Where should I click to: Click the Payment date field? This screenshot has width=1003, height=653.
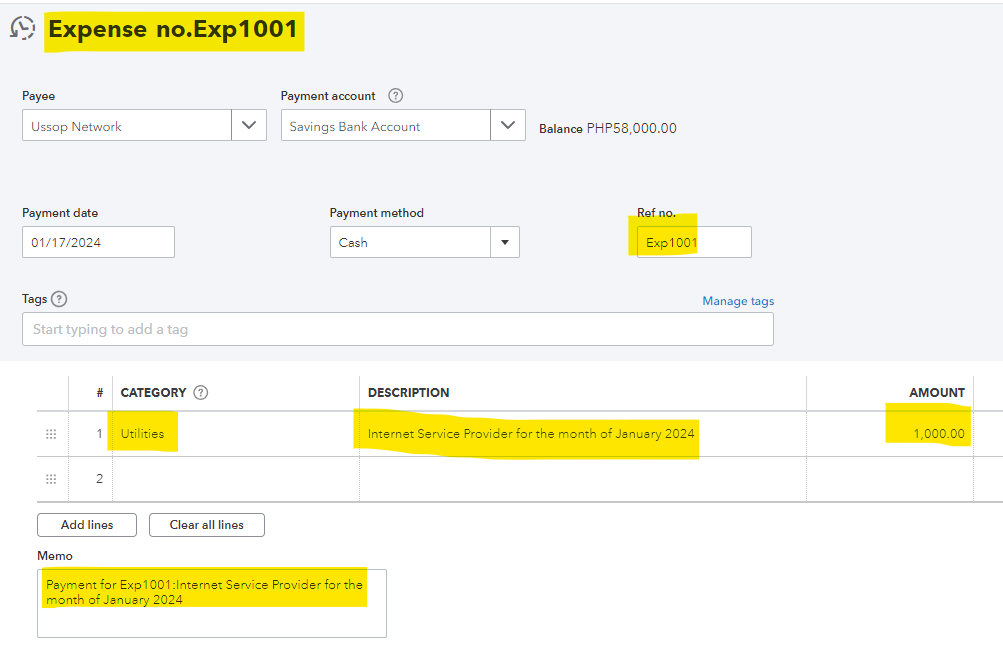pyautogui.click(x=98, y=242)
